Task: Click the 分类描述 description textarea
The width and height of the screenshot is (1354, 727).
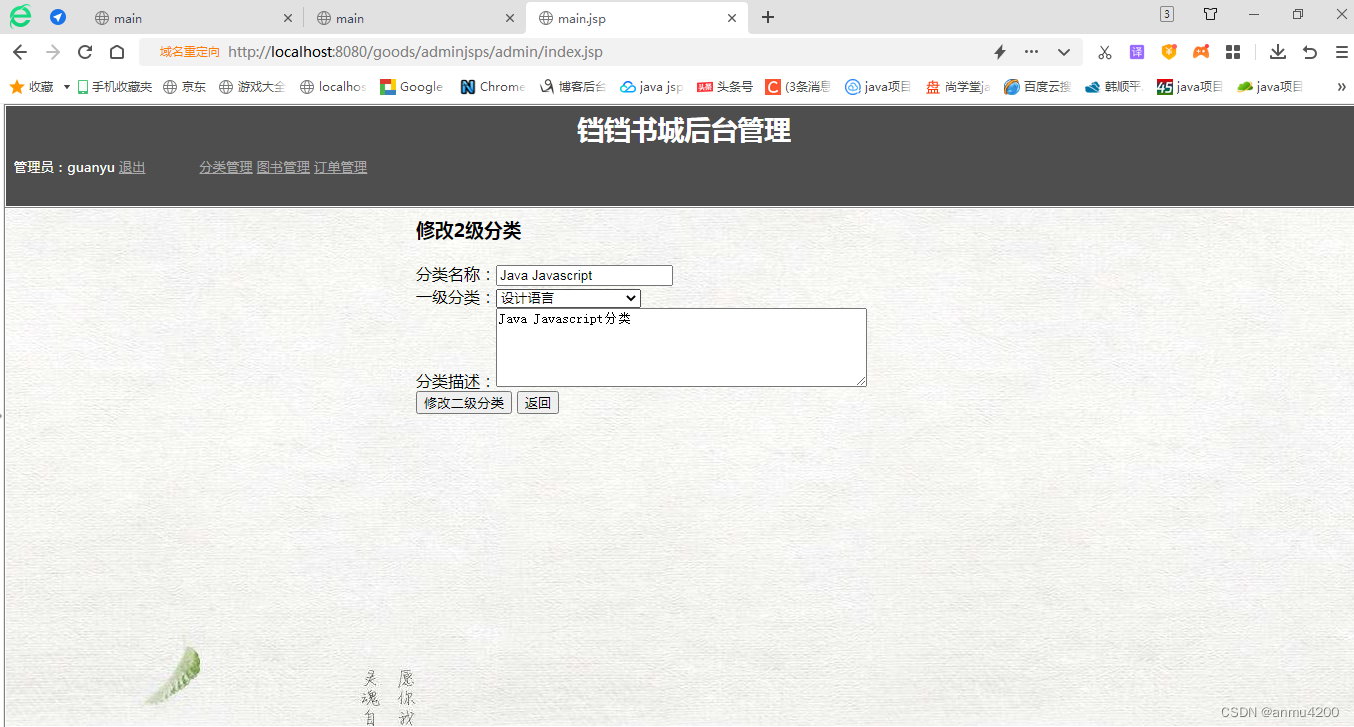Action: 681,347
